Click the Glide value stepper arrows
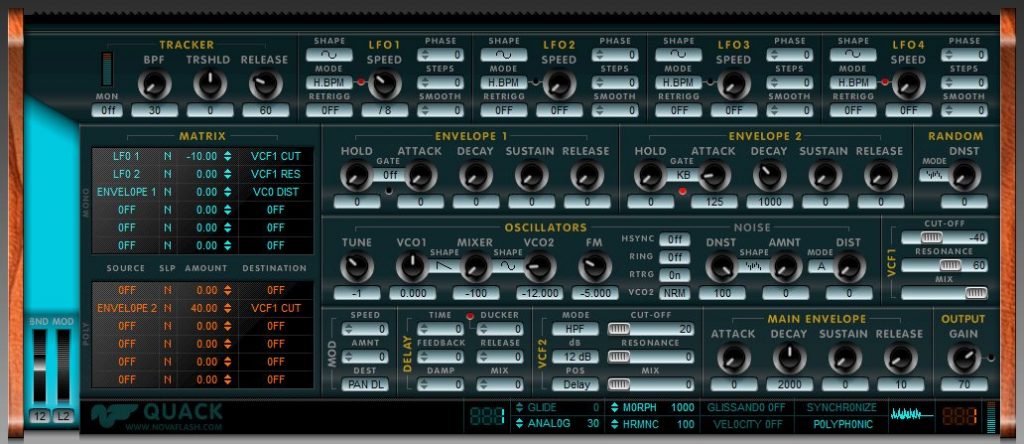The height and width of the screenshot is (444, 1024). 520,407
